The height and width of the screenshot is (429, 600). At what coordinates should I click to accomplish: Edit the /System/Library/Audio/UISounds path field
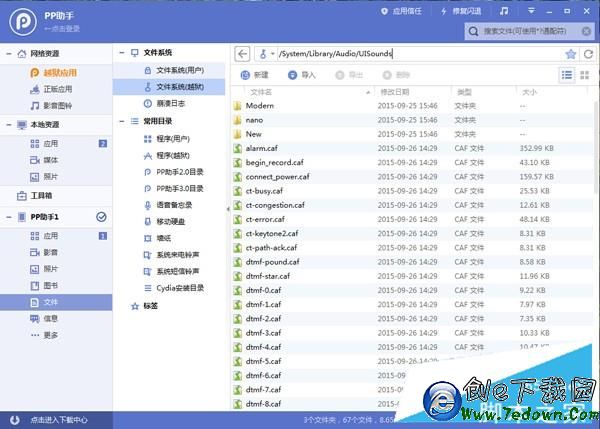coord(419,54)
